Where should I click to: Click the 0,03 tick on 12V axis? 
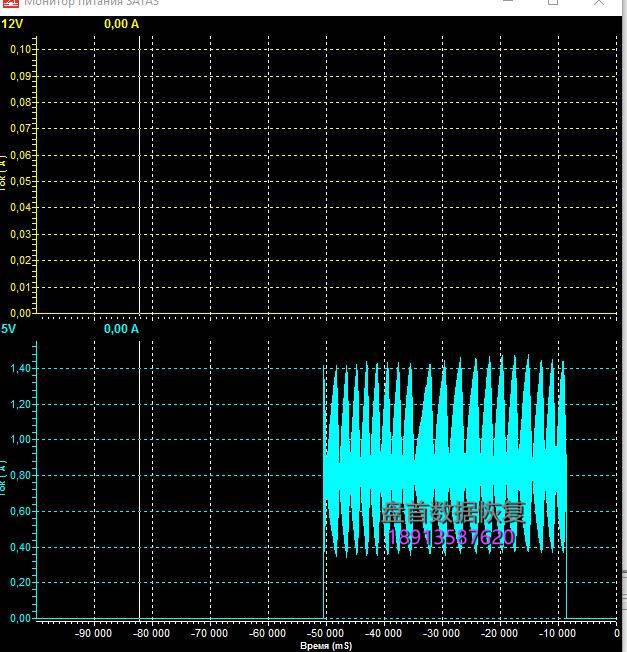[21, 234]
